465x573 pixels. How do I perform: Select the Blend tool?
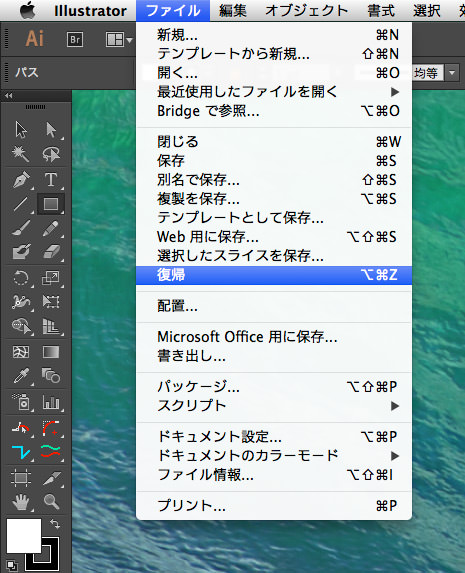click(x=51, y=376)
